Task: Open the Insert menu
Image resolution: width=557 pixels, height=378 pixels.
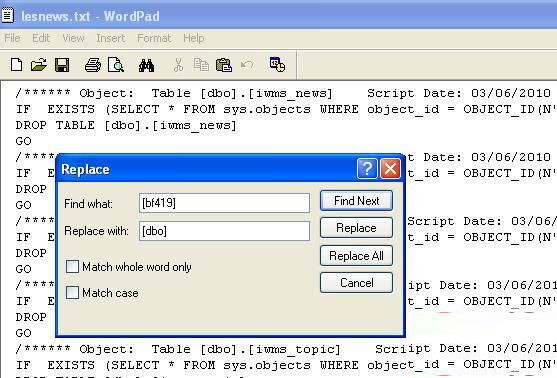Action: 110,38
